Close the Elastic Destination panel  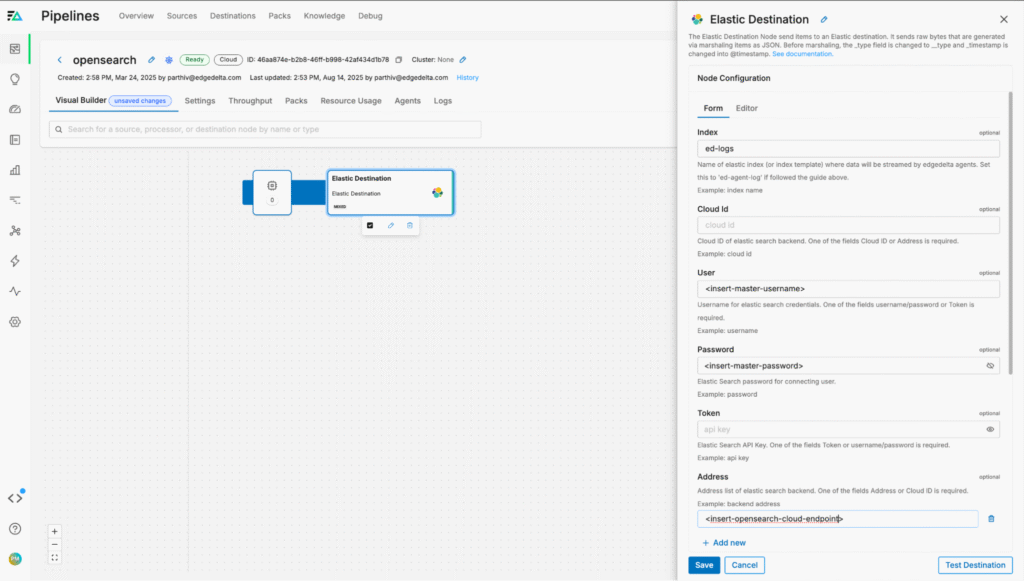[x=1004, y=20]
